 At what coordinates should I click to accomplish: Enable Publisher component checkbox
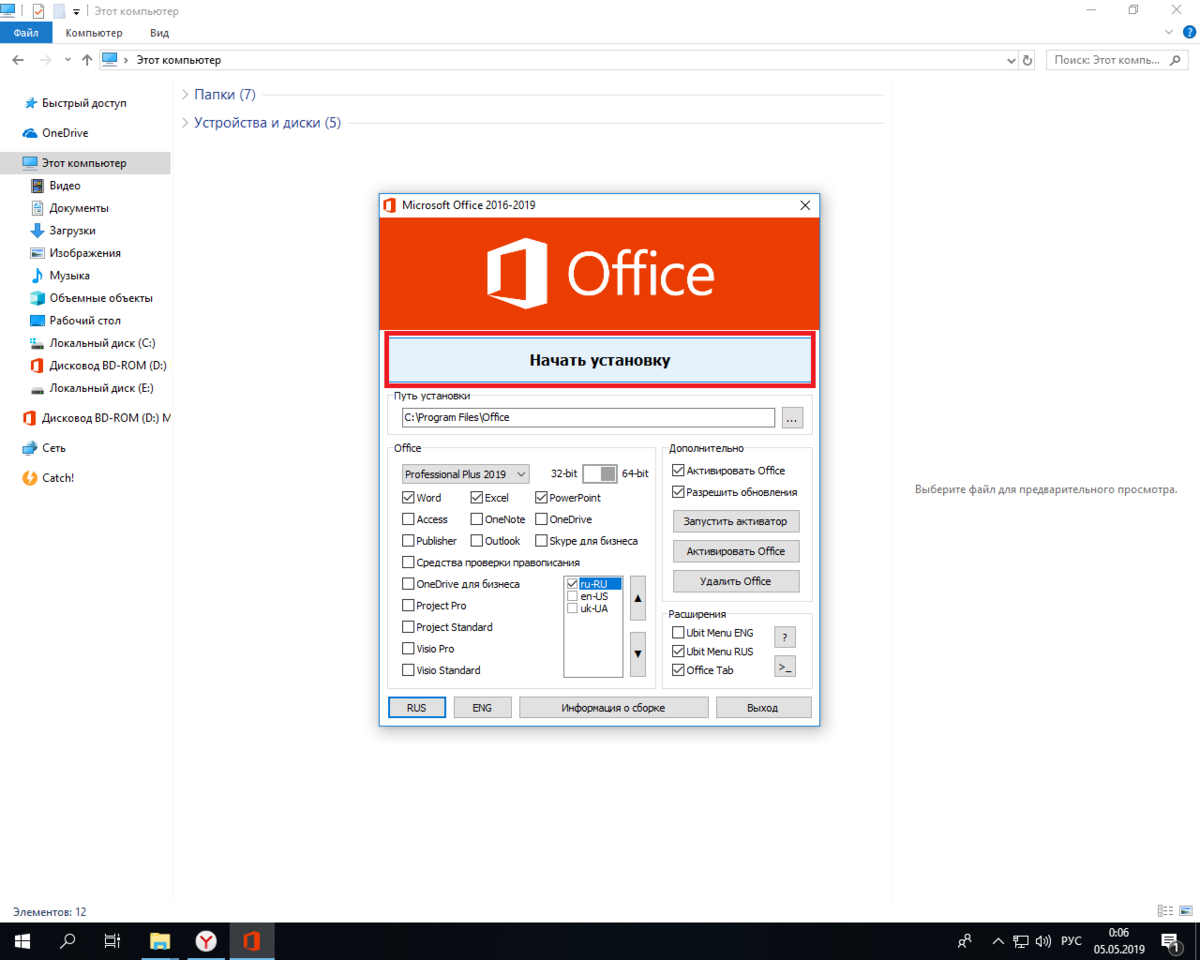point(408,541)
